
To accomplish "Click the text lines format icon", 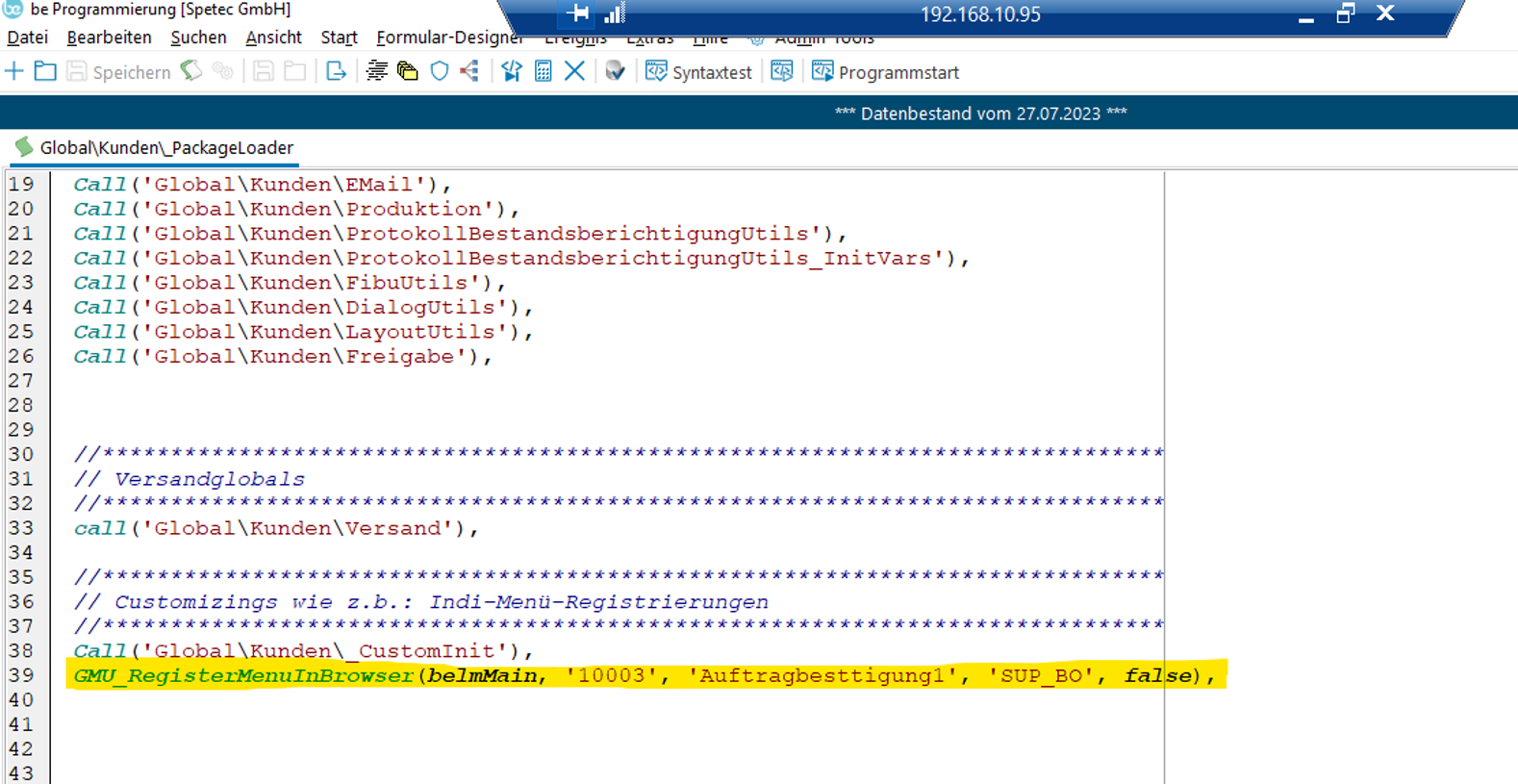I will (x=377, y=71).
